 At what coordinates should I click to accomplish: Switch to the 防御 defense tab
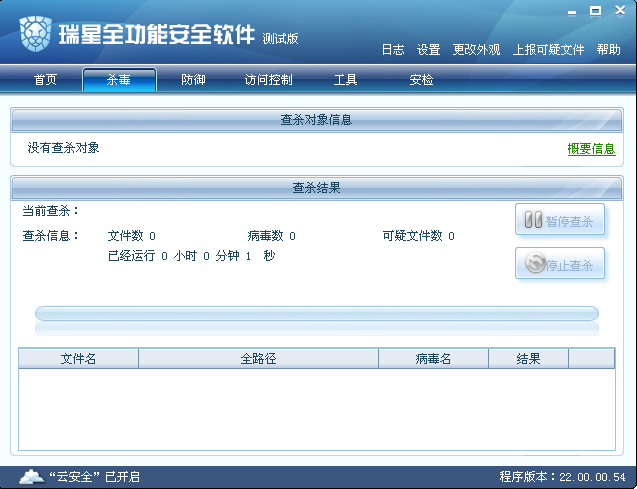[x=193, y=80]
